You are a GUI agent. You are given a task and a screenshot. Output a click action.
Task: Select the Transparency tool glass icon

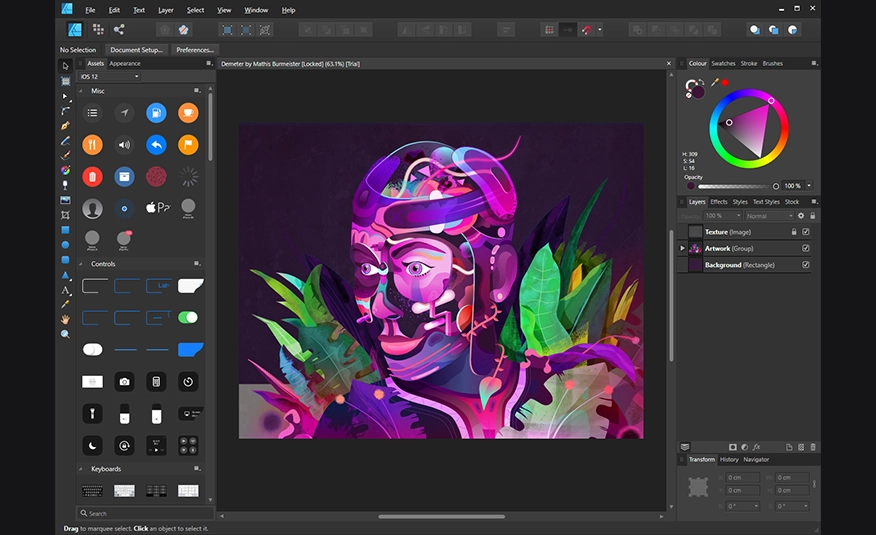[65, 185]
